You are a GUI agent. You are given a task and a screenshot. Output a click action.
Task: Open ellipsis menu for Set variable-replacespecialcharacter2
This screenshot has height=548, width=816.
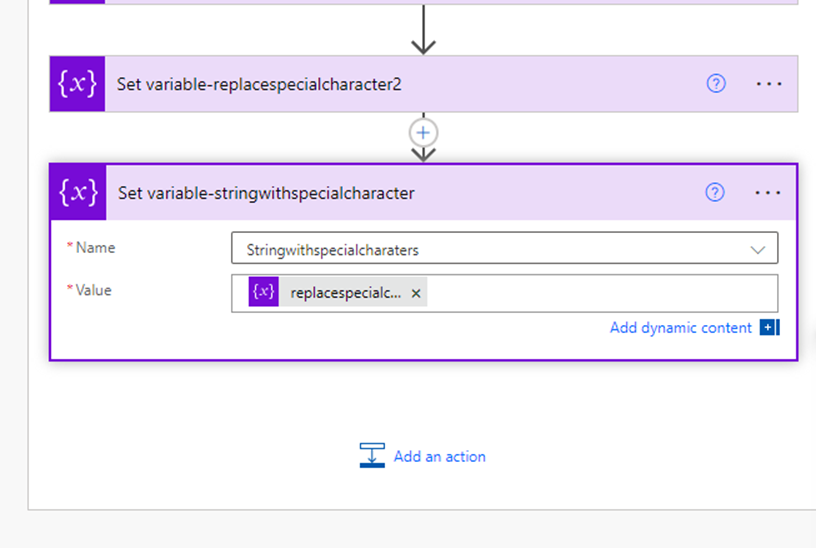point(769,84)
